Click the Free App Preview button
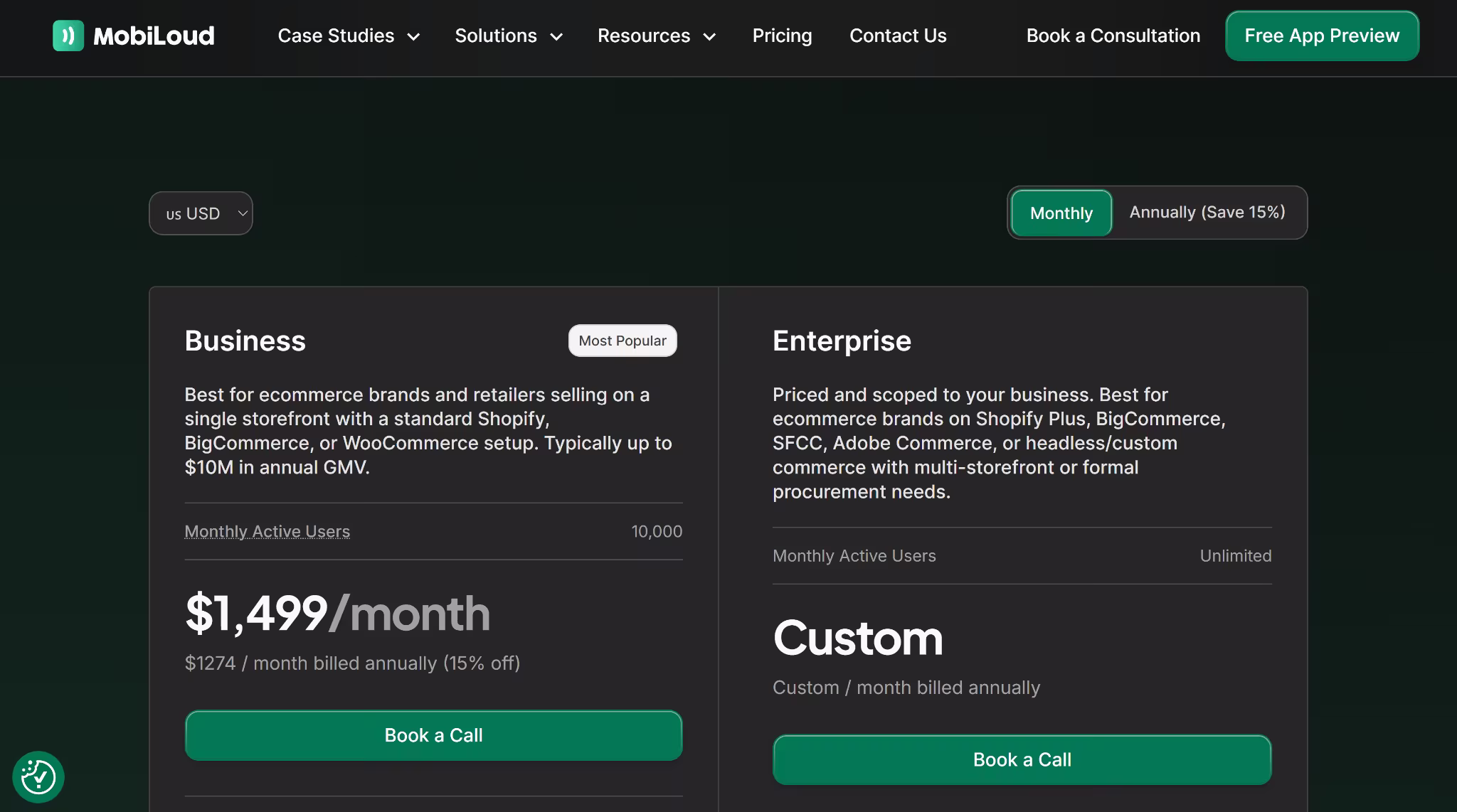This screenshot has height=812, width=1457. coord(1322,36)
